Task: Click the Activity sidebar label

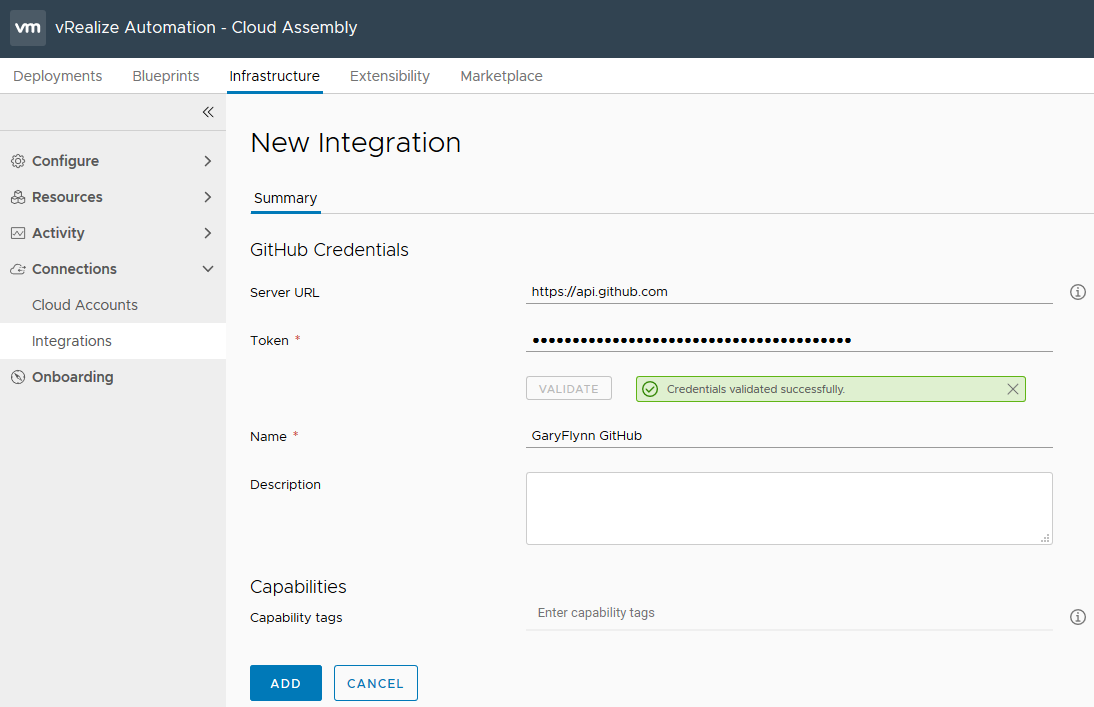Action: [58, 233]
